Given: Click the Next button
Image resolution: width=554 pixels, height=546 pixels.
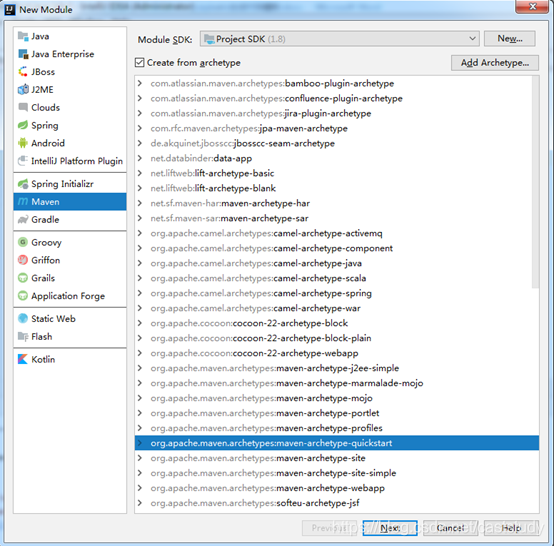Looking at the screenshot, I should pos(390,528).
